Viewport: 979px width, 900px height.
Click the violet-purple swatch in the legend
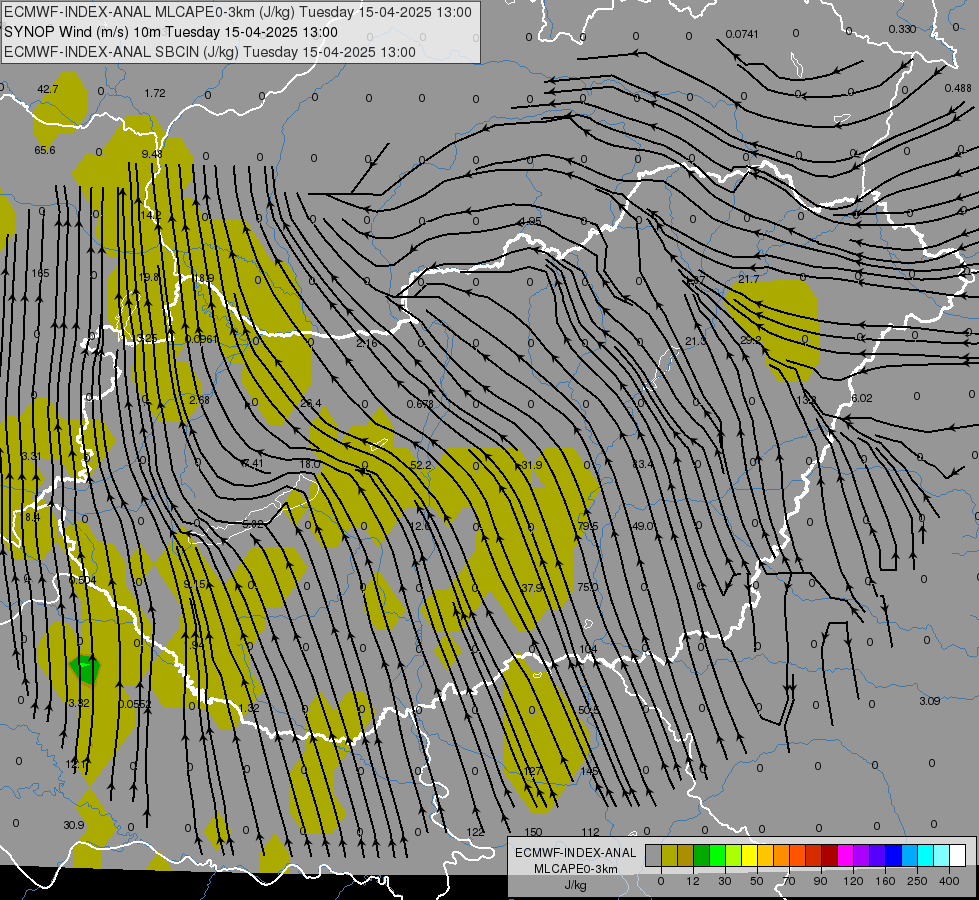coord(862,855)
